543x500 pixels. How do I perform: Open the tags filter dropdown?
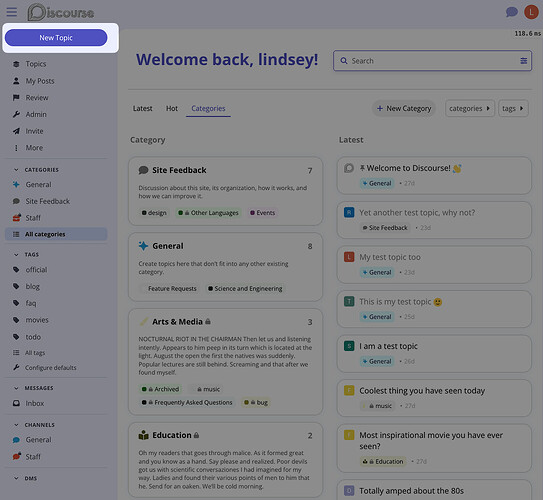pyautogui.click(x=513, y=108)
